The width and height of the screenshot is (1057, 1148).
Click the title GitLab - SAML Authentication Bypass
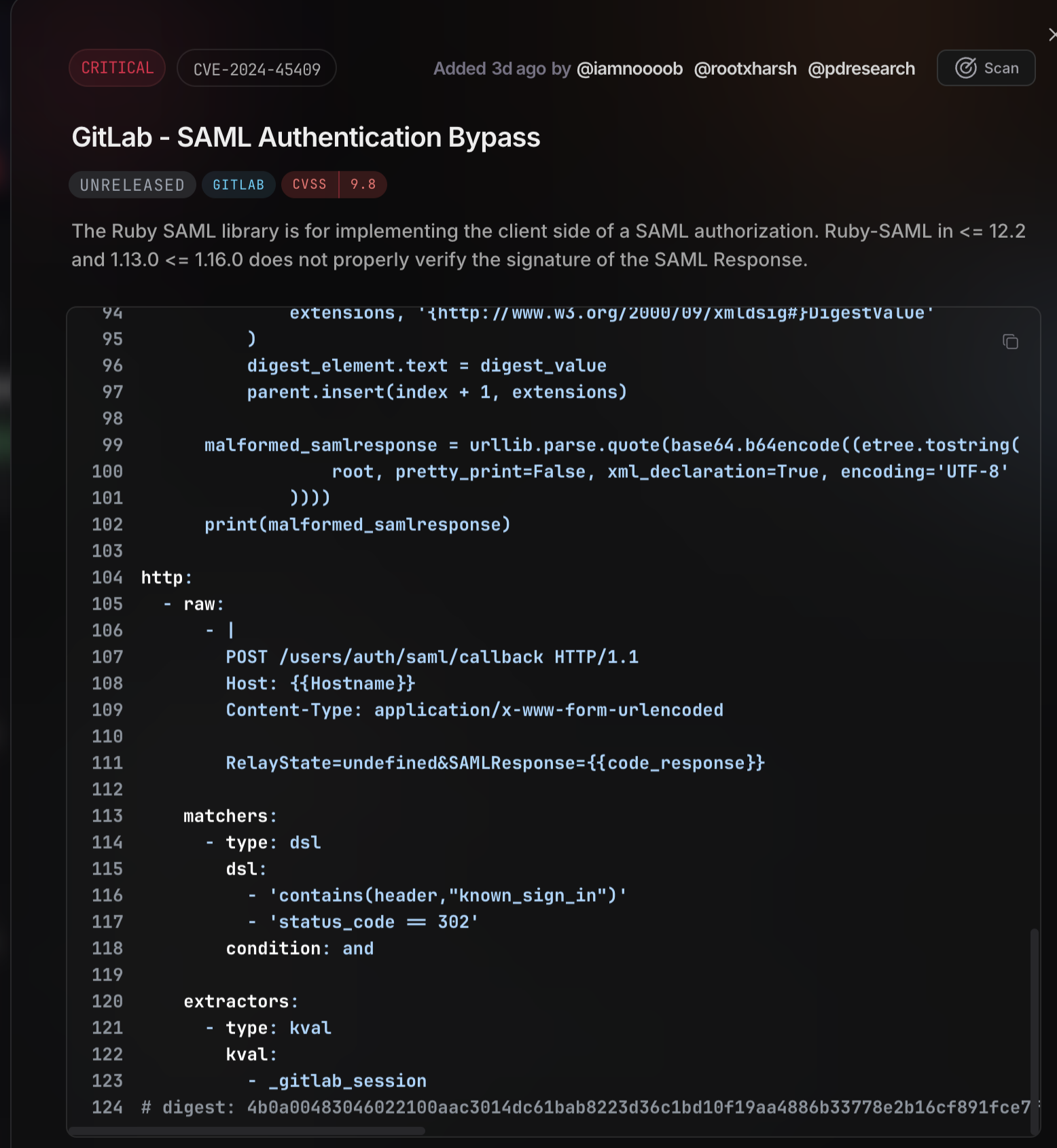(x=306, y=137)
